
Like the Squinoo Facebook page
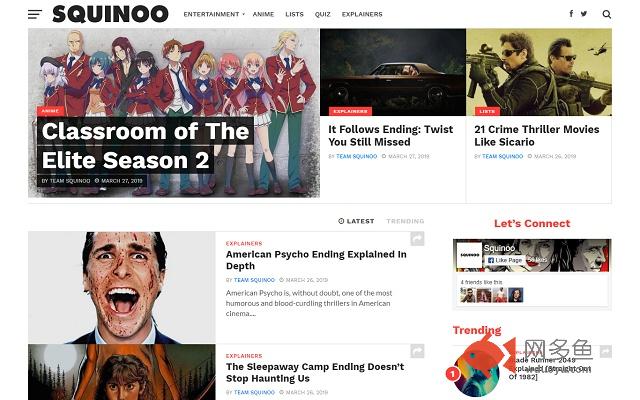505,260
